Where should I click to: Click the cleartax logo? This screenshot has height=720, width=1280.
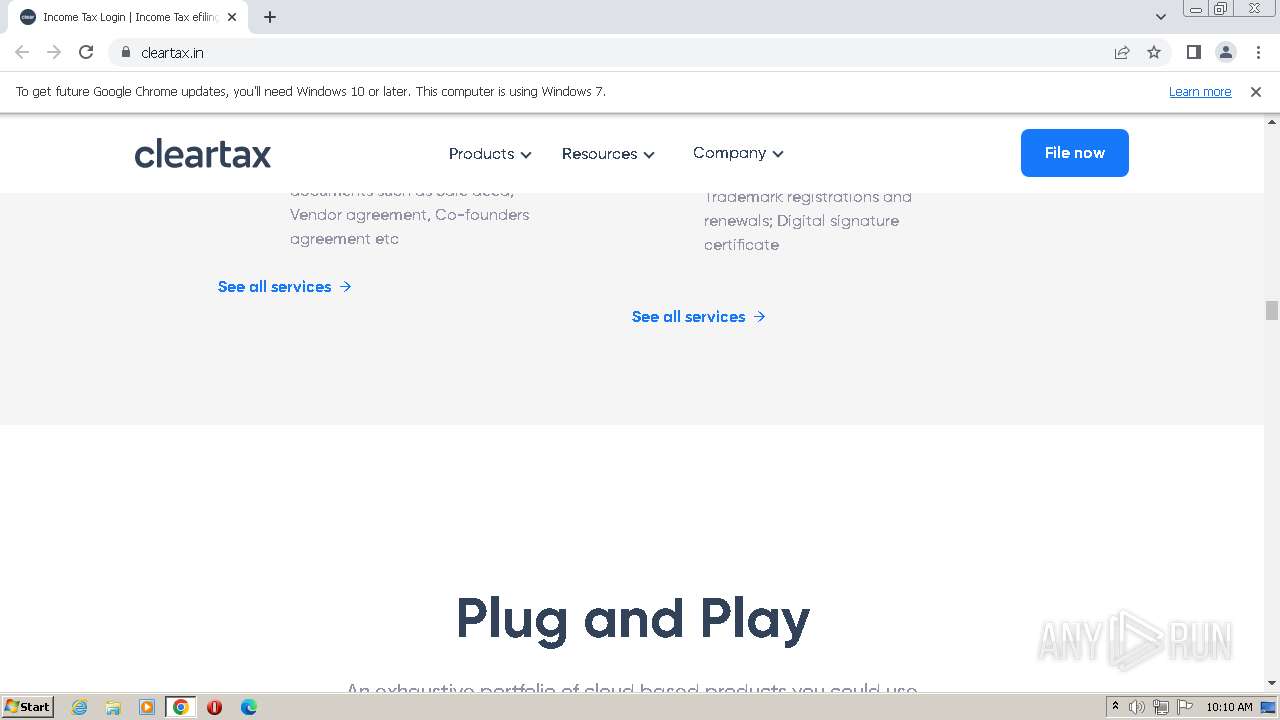click(x=203, y=154)
